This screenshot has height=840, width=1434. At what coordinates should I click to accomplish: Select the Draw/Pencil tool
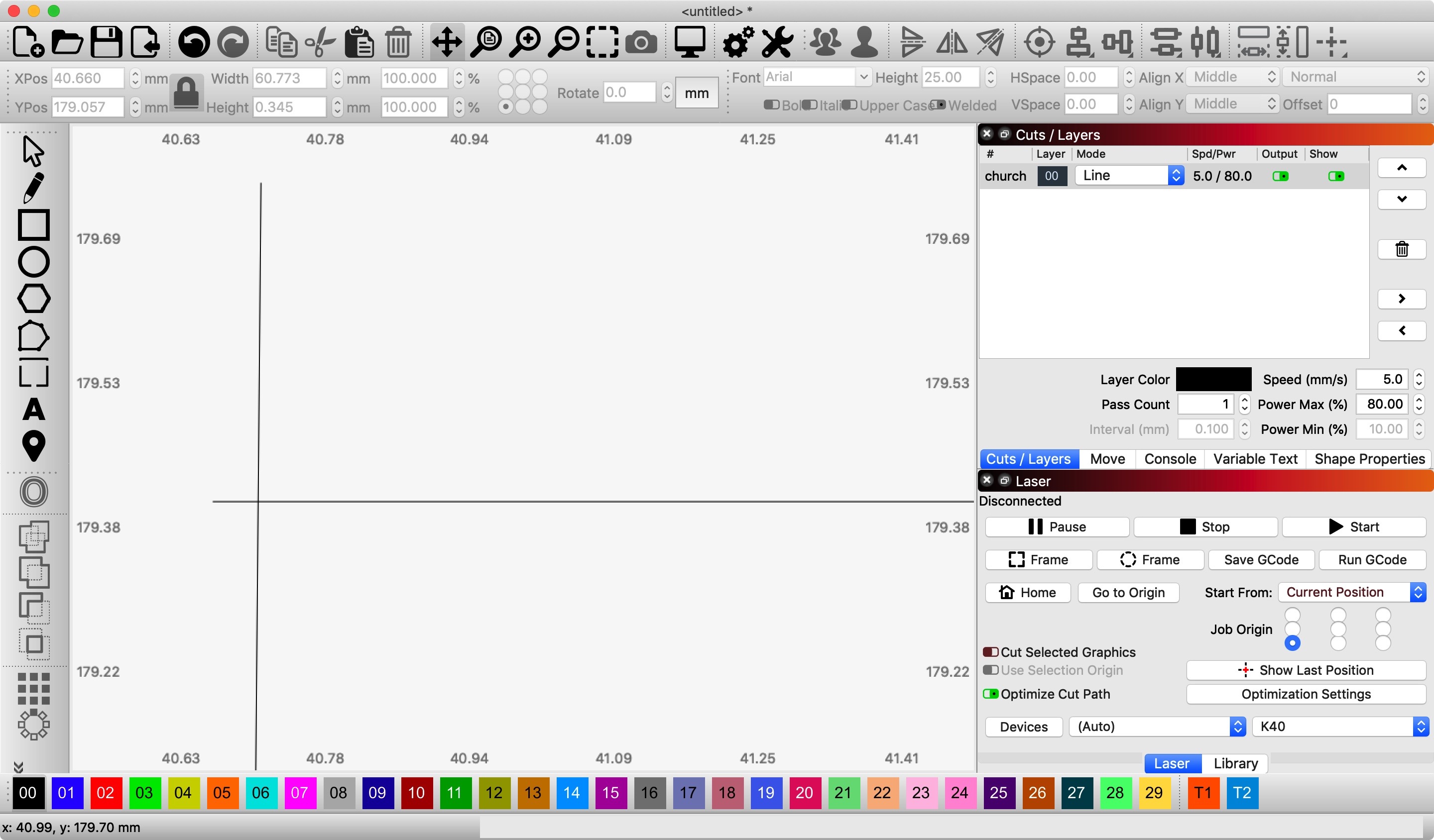[x=32, y=187]
